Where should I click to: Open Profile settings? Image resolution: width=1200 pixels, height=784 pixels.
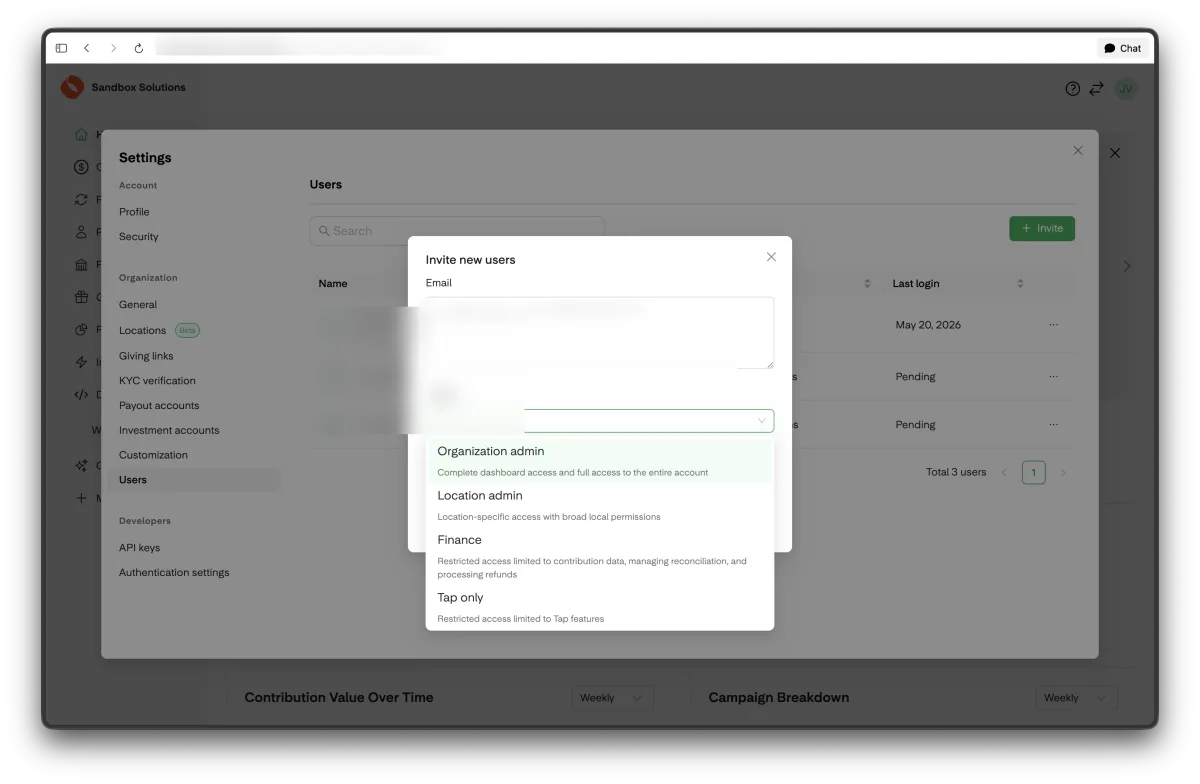134,212
